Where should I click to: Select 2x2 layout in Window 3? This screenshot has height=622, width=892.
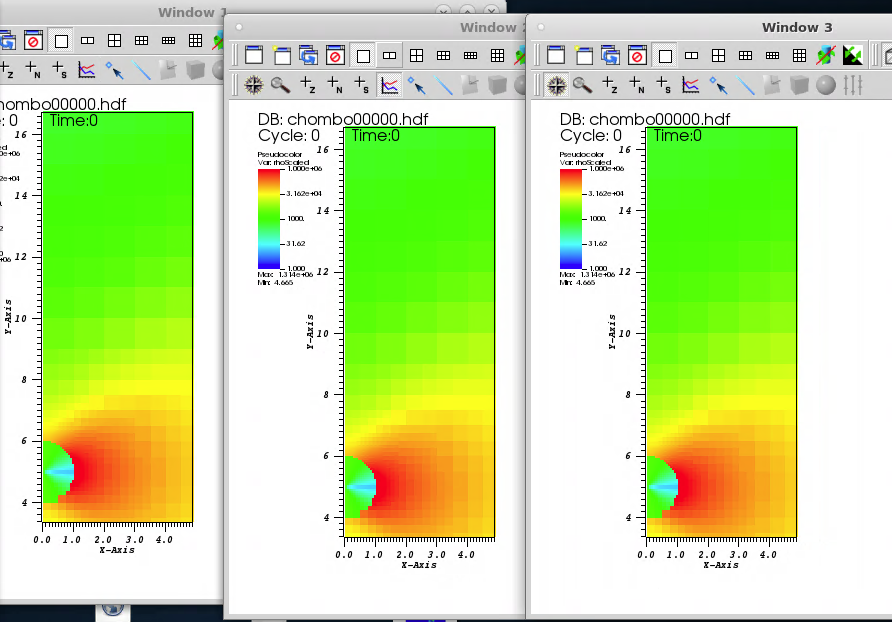(718, 55)
